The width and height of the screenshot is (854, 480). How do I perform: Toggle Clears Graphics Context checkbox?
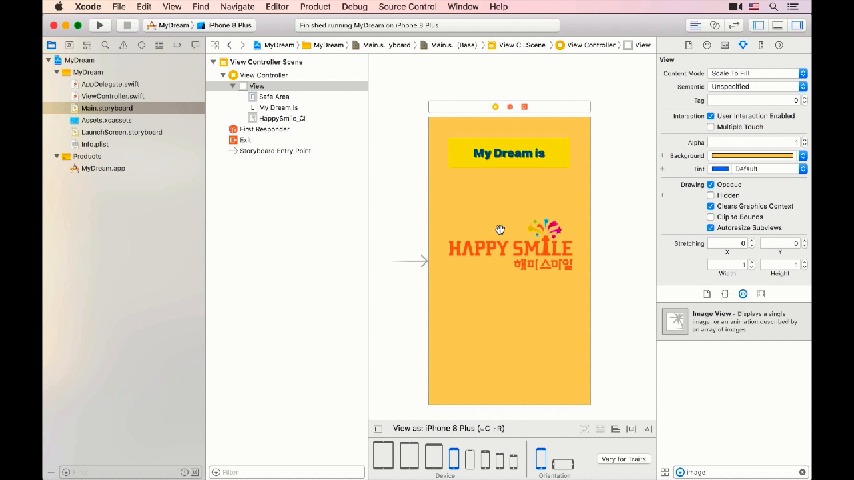click(710, 206)
